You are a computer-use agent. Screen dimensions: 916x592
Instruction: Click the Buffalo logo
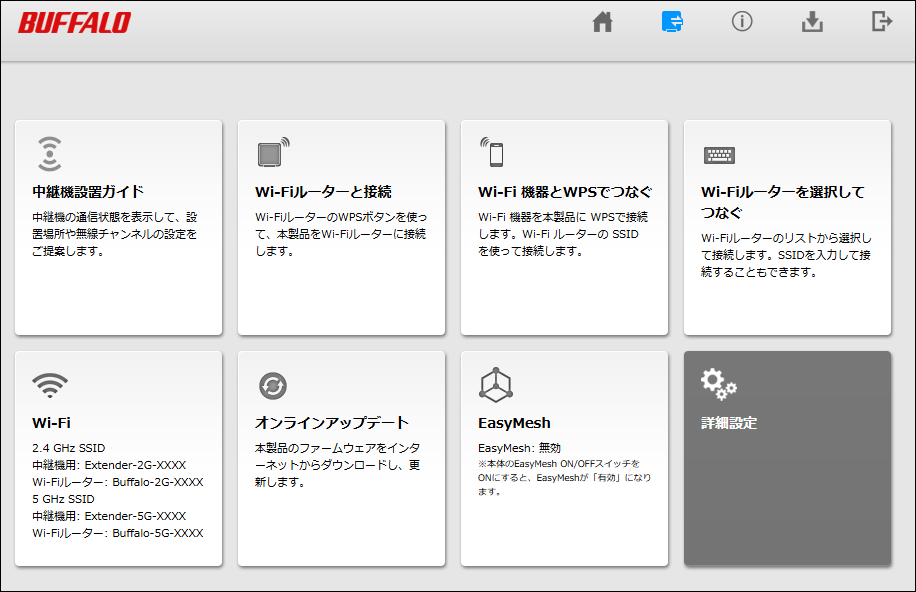coord(74,23)
